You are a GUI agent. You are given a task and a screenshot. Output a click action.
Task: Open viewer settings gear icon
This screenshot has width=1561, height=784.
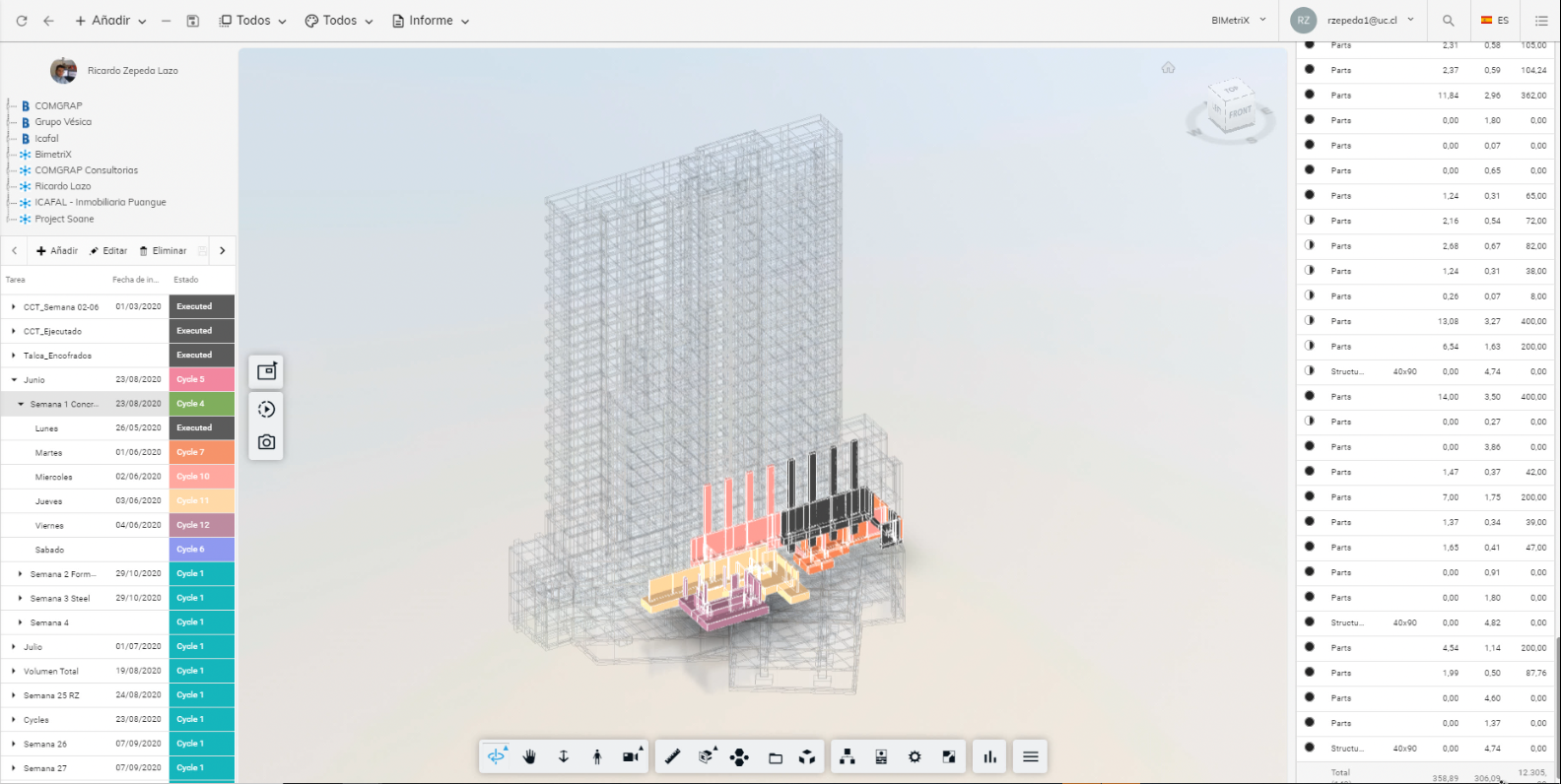pyautogui.click(x=915, y=756)
